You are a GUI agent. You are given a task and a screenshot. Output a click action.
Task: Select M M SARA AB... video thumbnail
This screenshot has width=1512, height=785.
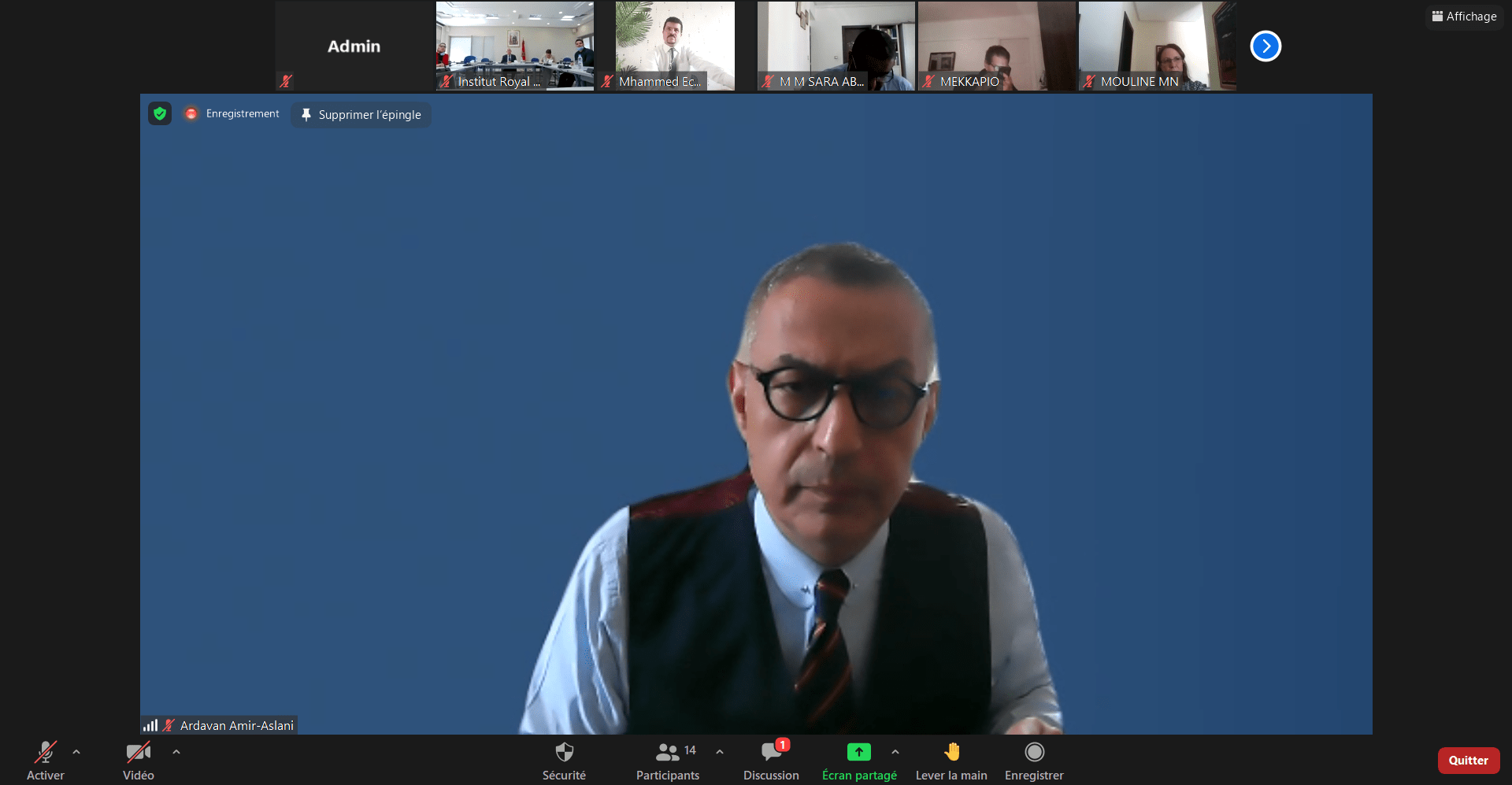pyautogui.click(x=836, y=46)
